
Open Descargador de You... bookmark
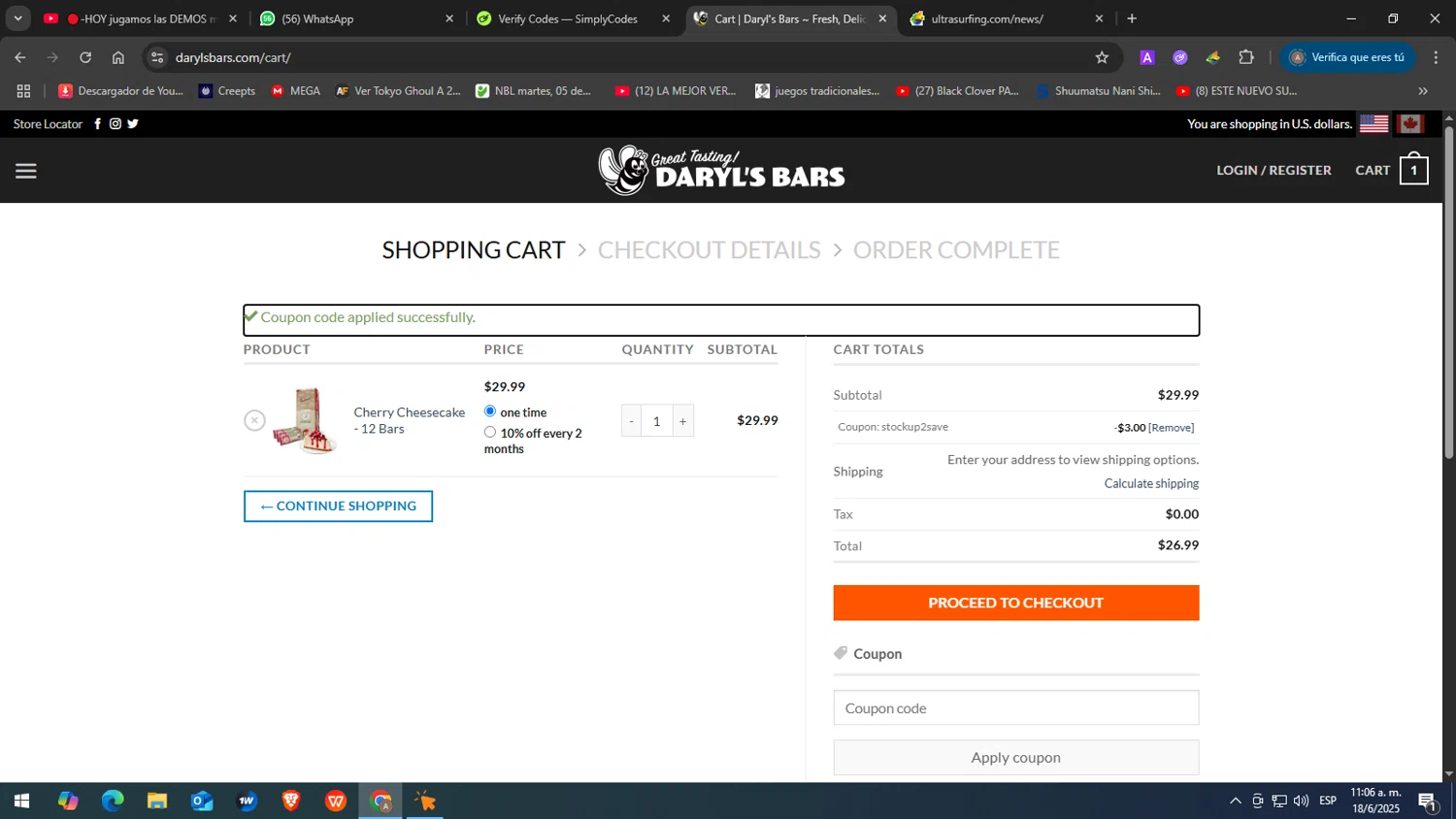(x=120, y=91)
